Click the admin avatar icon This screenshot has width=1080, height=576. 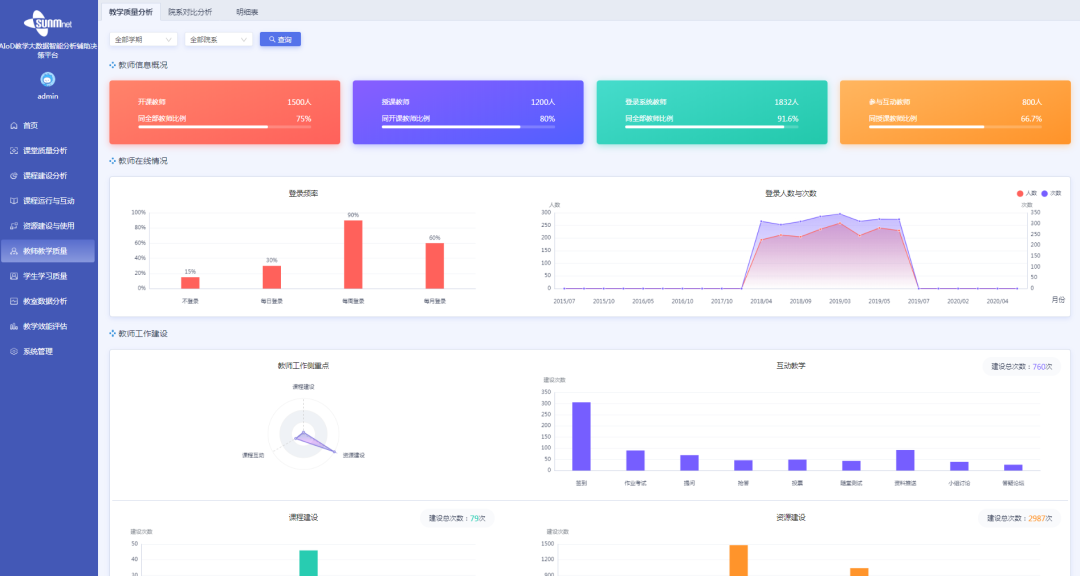48,79
